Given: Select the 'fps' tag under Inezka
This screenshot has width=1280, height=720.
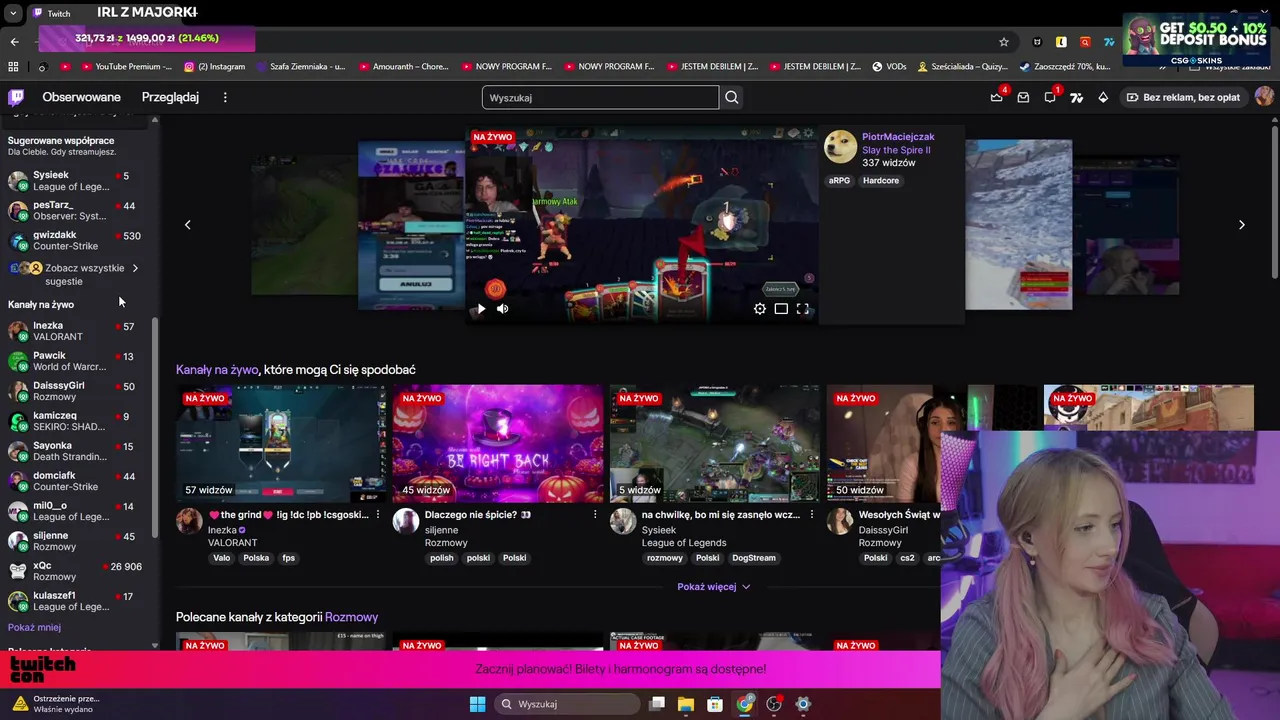Looking at the screenshot, I should (x=288, y=558).
